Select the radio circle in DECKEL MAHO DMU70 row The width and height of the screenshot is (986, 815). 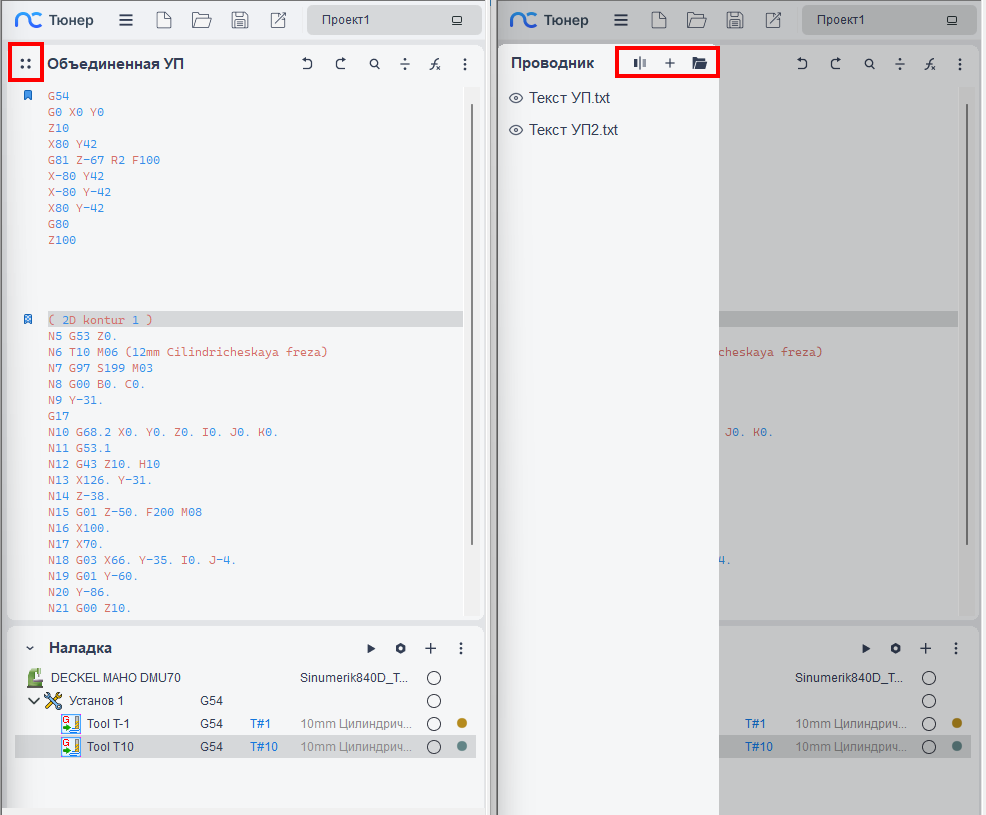coord(434,677)
